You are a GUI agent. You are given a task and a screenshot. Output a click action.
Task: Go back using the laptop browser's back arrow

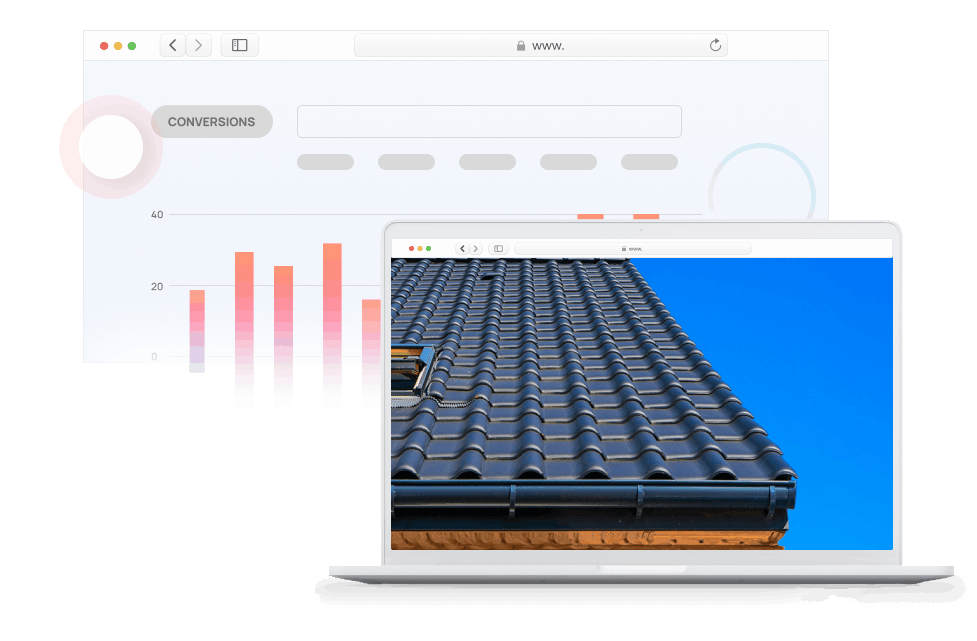click(462, 248)
